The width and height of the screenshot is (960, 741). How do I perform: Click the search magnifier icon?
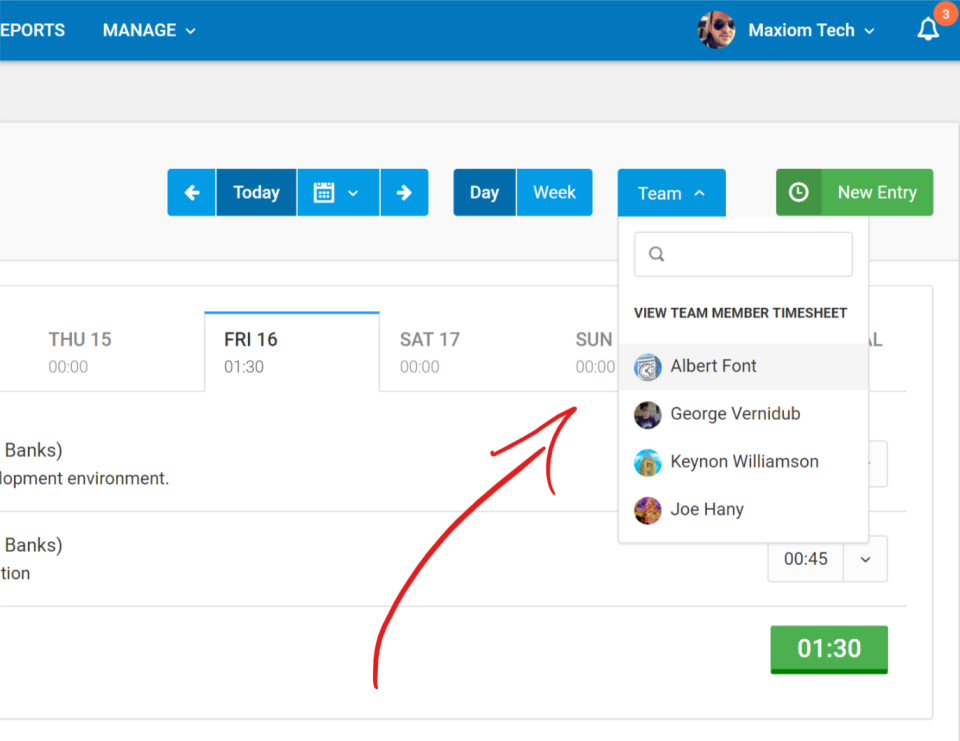pos(656,254)
